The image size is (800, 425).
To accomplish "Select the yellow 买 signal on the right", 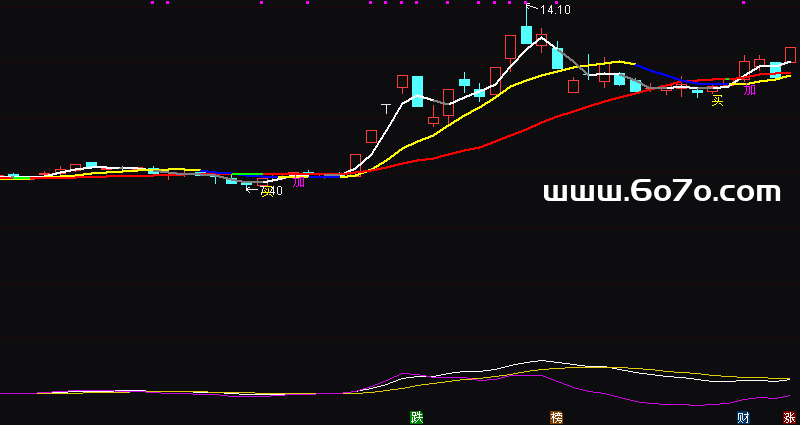I will (x=717, y=100).
